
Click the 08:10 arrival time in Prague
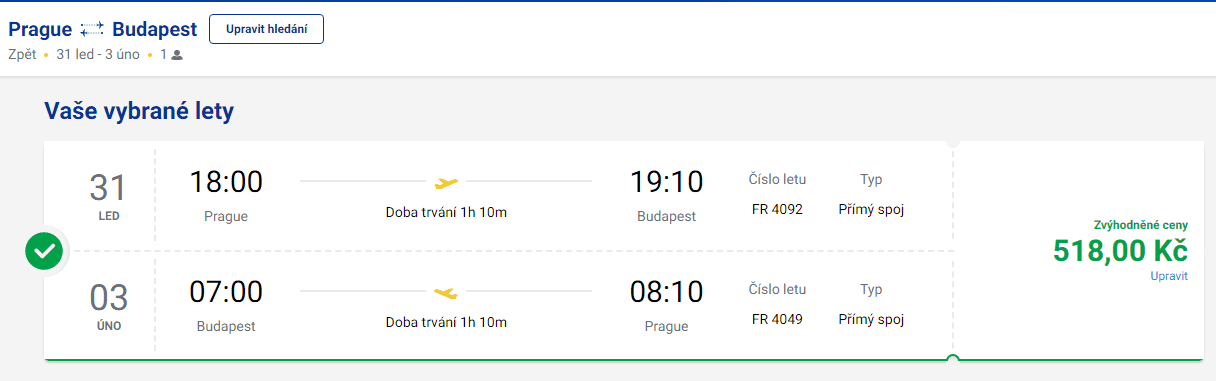[x=666, y=292]
